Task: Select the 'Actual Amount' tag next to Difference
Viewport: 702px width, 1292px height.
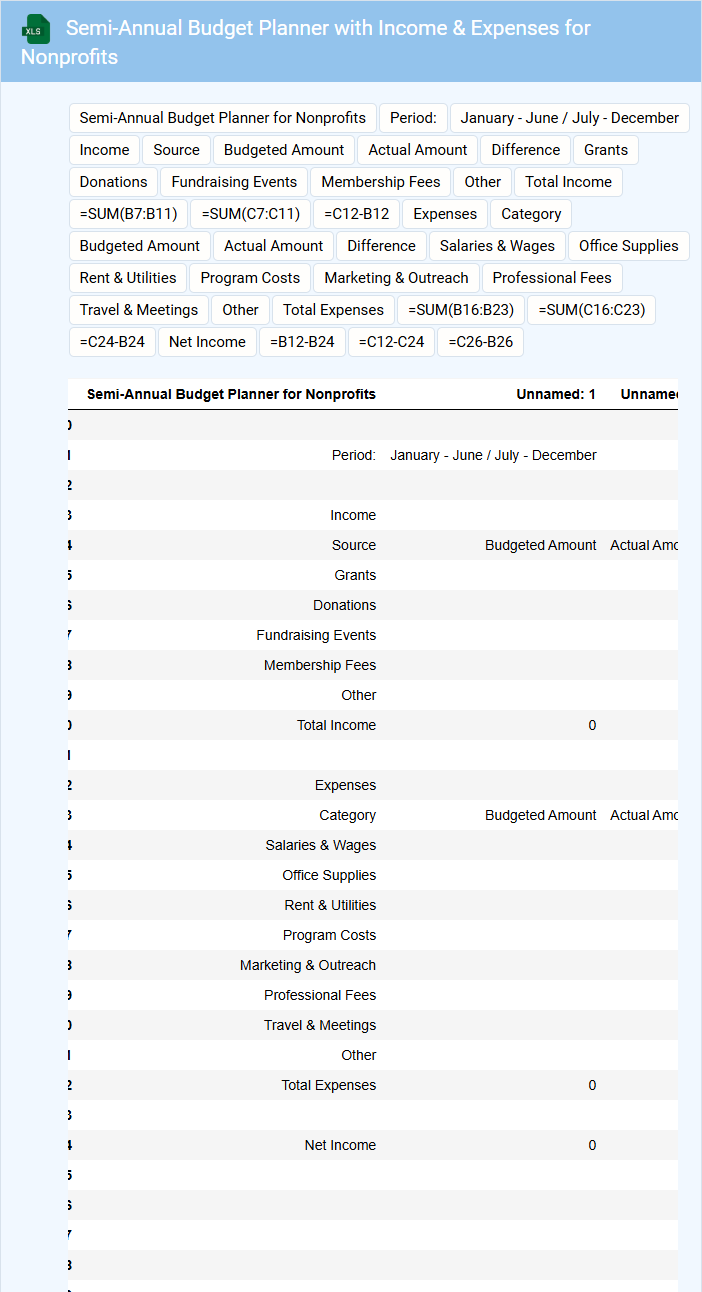Action: pos(418,150)
